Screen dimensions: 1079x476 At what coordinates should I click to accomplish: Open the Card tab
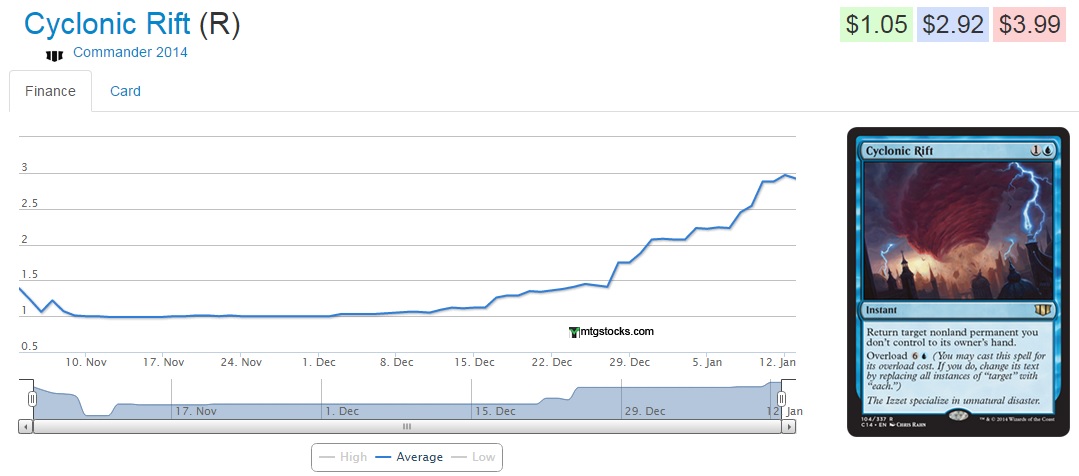point(125,91)
